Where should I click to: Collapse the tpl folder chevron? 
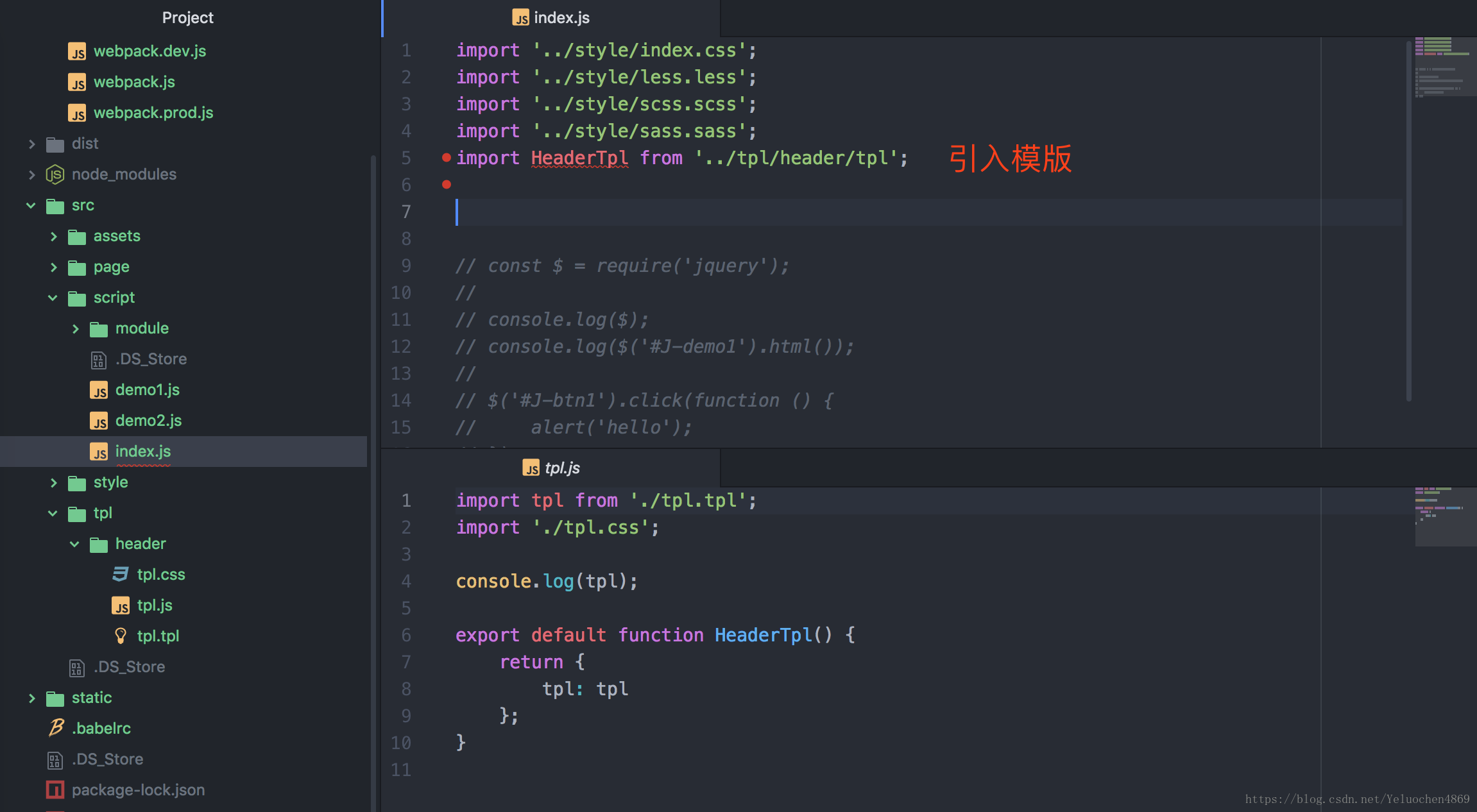(53, 513)
